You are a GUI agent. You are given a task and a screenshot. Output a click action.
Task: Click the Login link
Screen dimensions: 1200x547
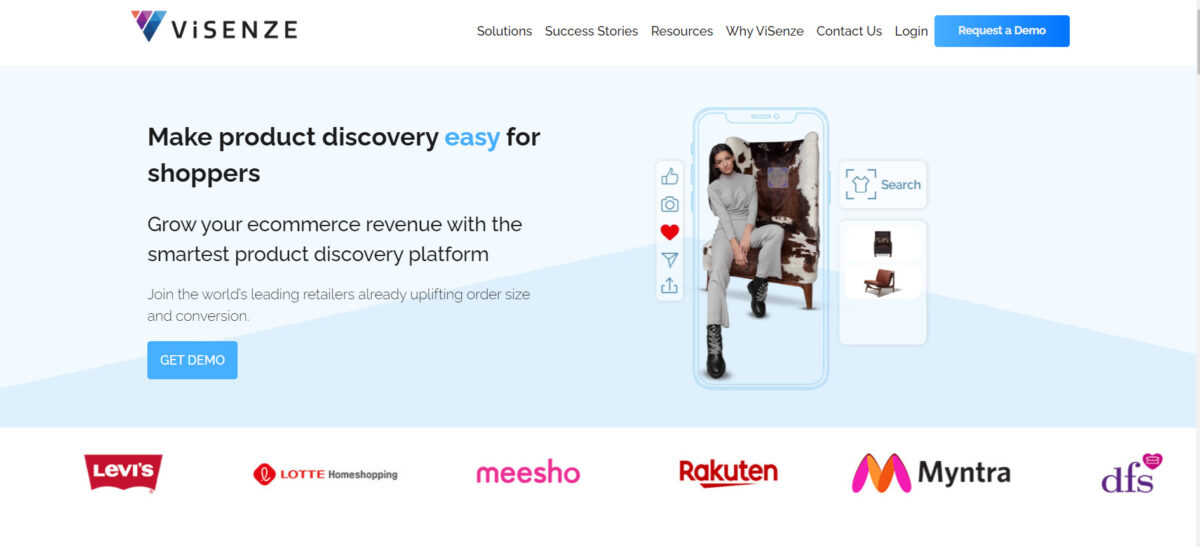(x=911, y=31)
